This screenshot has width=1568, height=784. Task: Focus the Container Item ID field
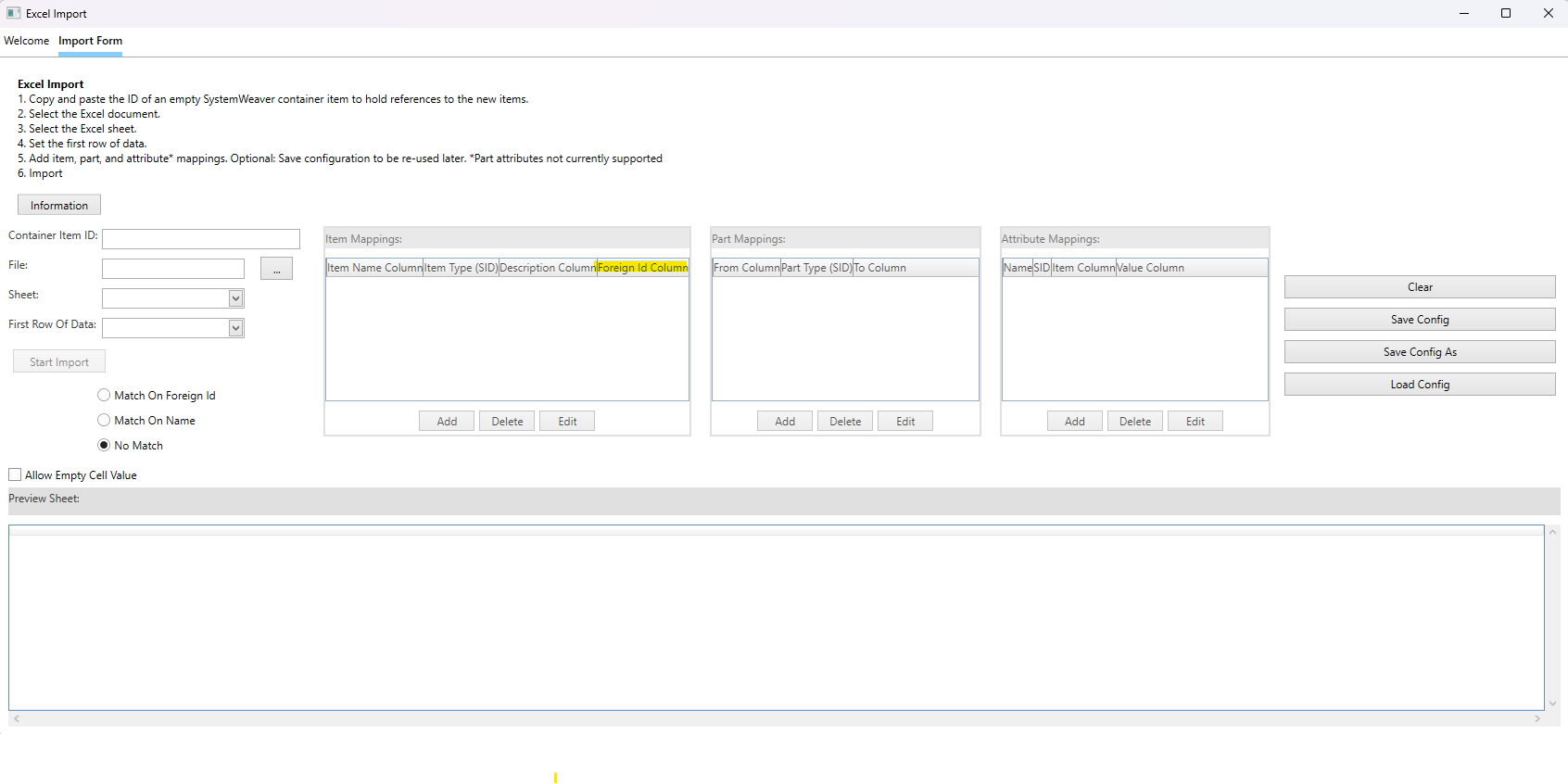pyautogui.click(x=201, y=239)
